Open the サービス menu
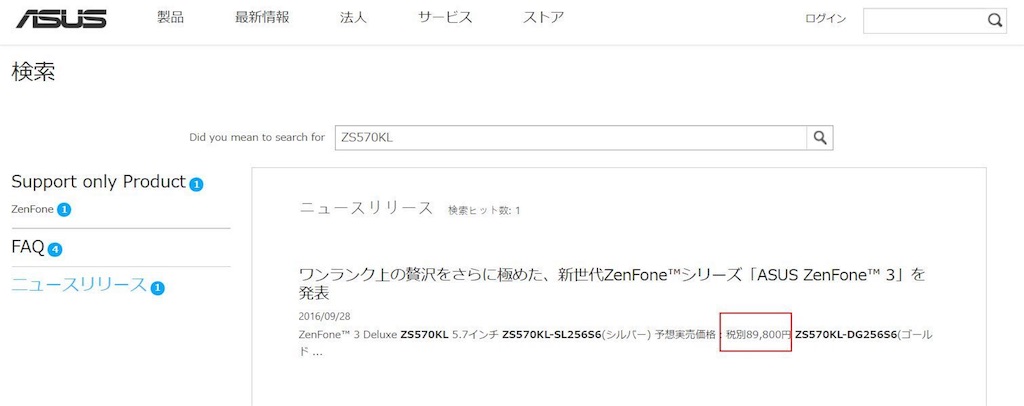Screen dimensions: 1024x406 445,18
